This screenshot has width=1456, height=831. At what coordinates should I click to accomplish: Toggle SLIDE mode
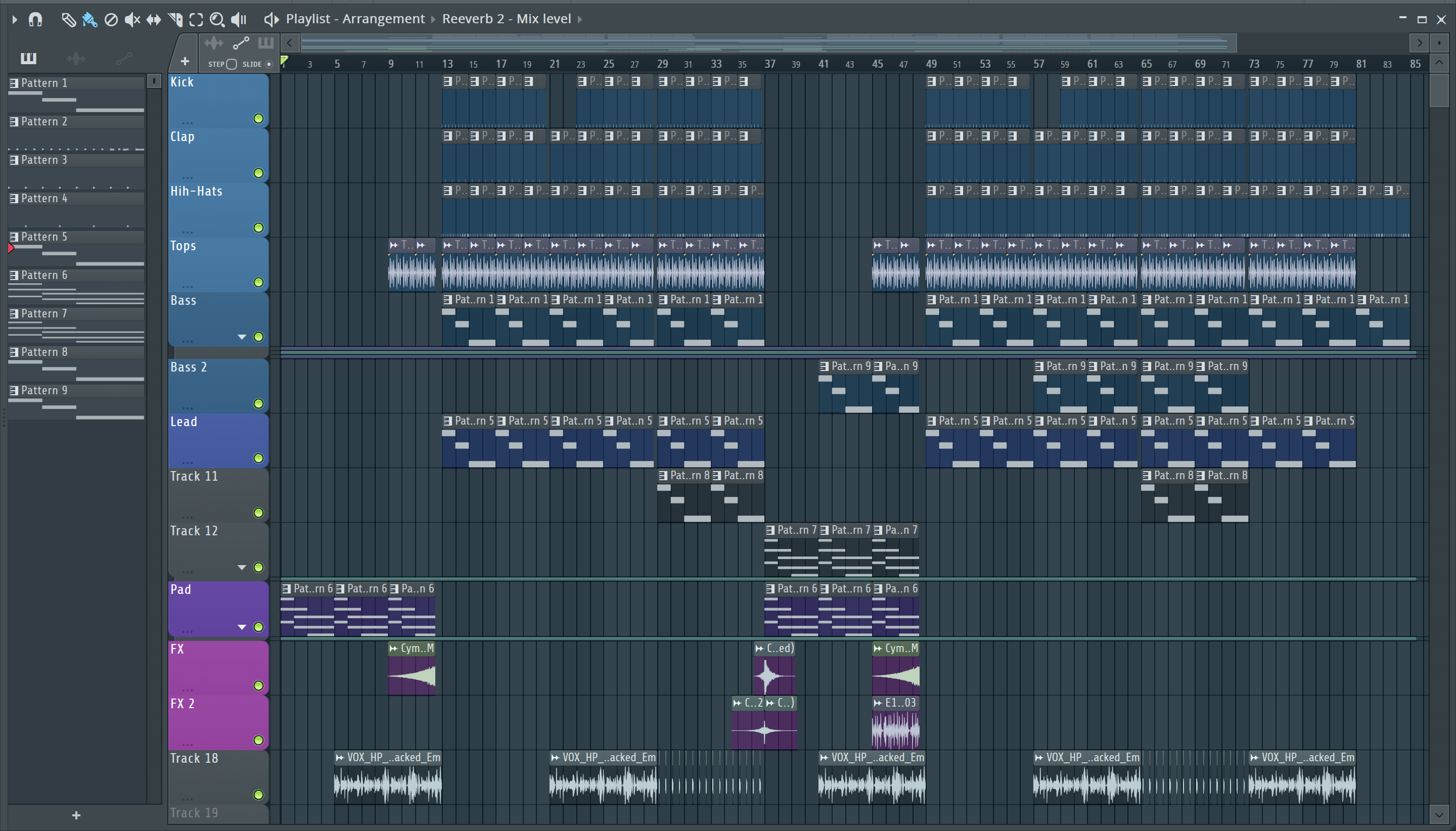click(269, 64)
